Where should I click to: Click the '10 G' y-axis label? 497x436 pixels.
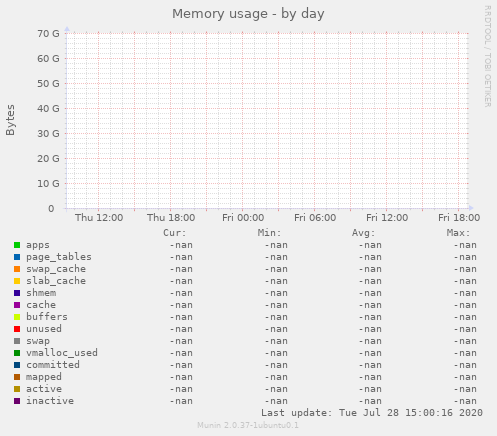pos(48,183)
